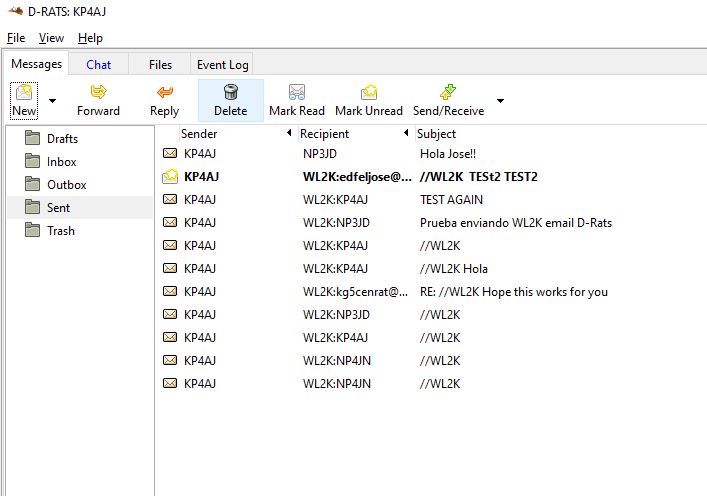This screenshot has height=496, width=707.
Task: Open the Help menu
Action: pyautogui.click(x=90, y=38)
